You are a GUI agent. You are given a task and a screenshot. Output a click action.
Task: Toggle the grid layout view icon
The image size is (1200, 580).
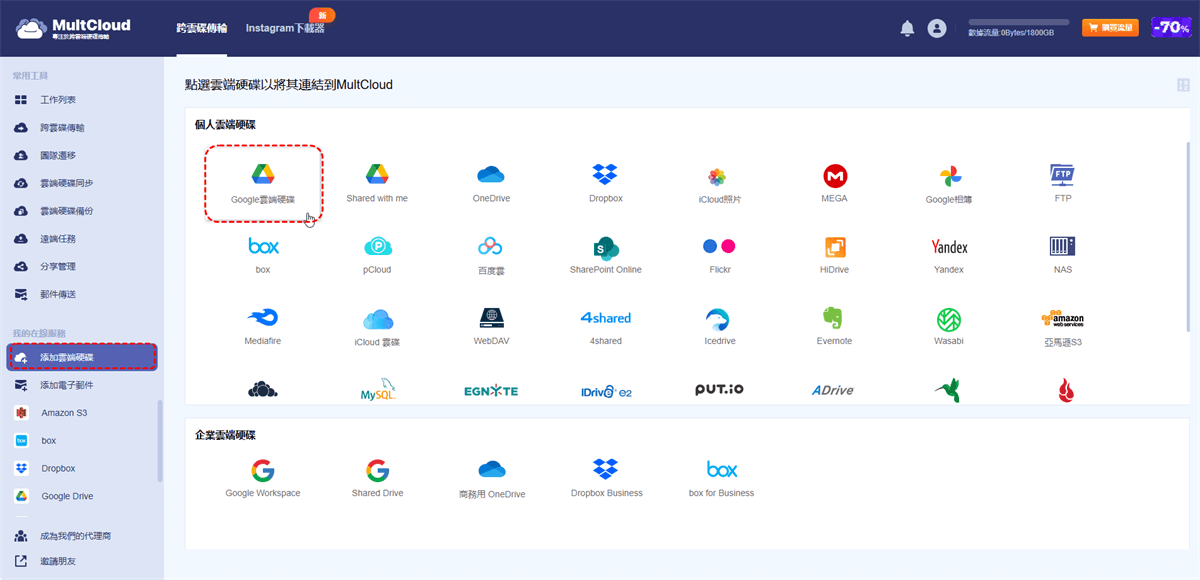pos(1184,86)
